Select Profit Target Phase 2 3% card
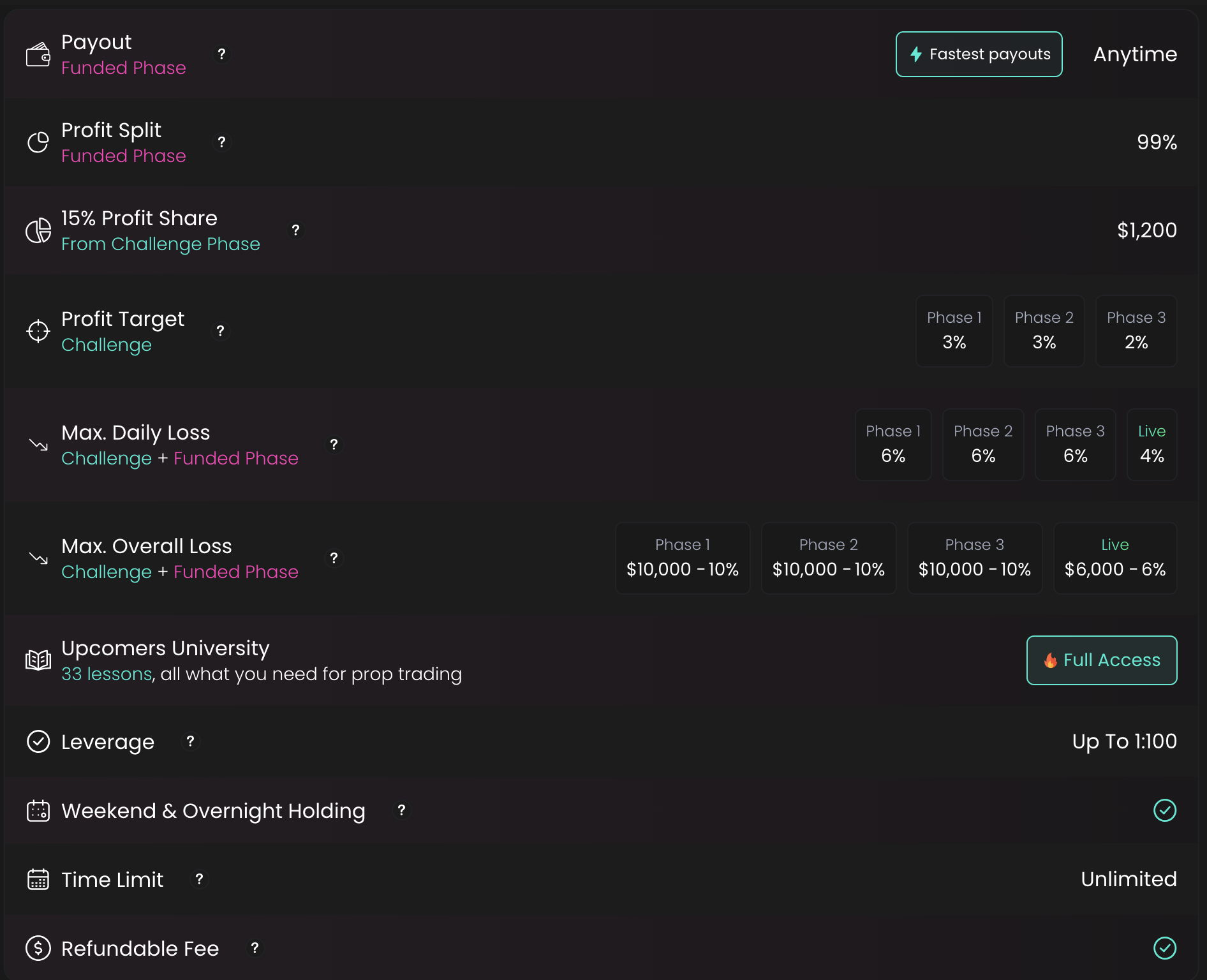The image size is (1207, 980). (1044, 331)
